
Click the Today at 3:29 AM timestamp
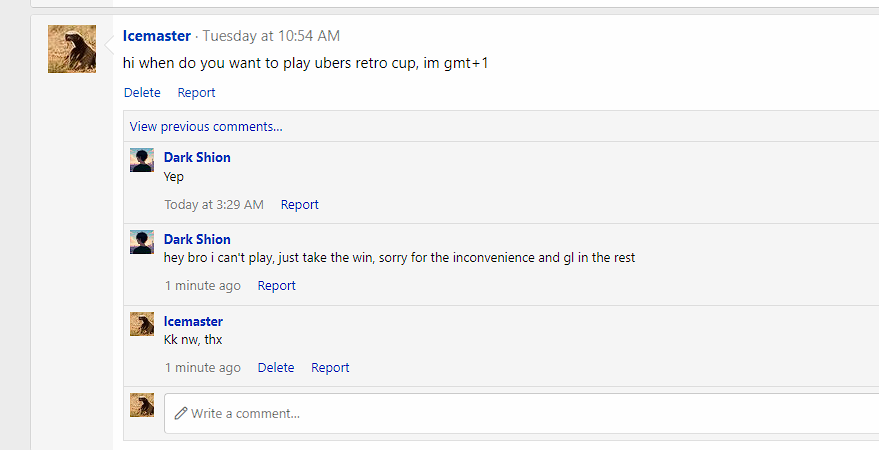pos(214,205)
